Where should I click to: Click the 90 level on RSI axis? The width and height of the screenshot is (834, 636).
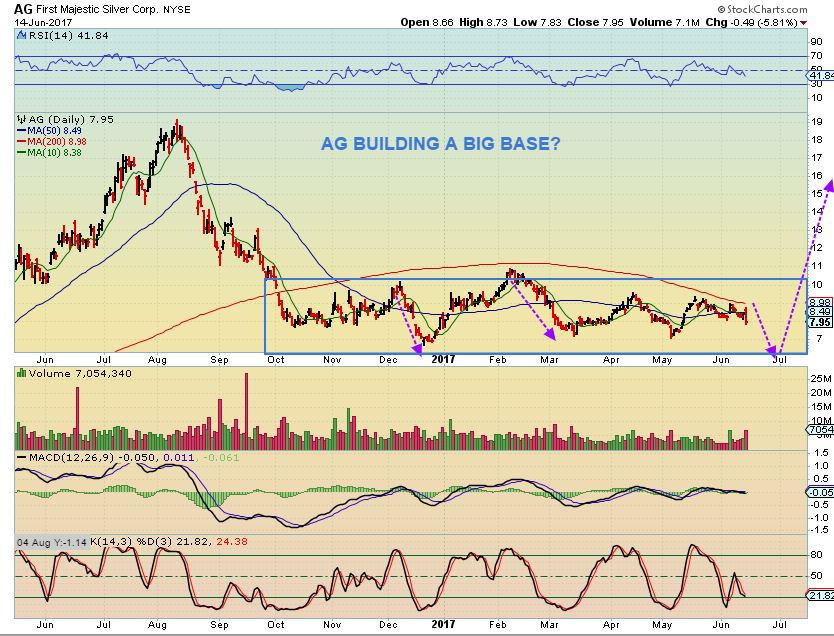click(x=816, y=41)
